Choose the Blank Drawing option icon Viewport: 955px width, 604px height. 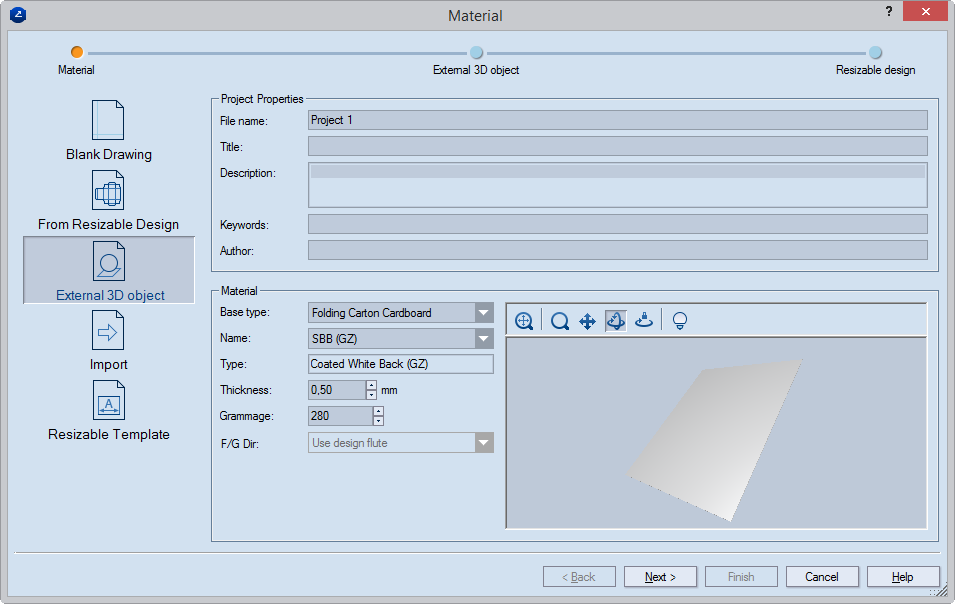(x=108, y=120)
